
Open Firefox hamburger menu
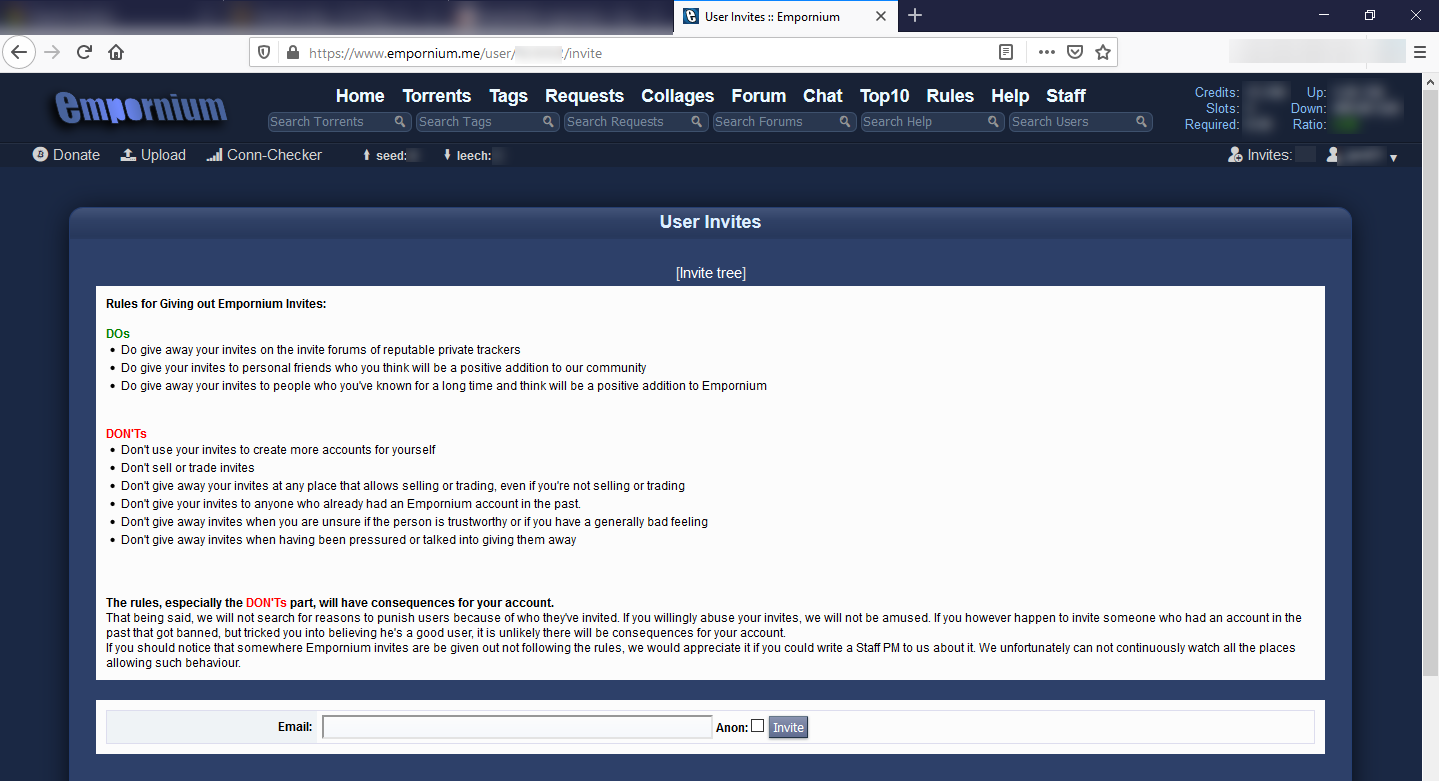(1420, 52)
